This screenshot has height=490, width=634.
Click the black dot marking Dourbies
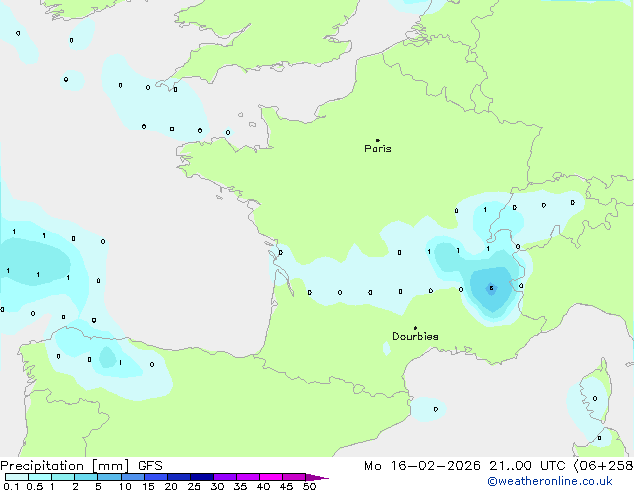[x=415, y=328]
